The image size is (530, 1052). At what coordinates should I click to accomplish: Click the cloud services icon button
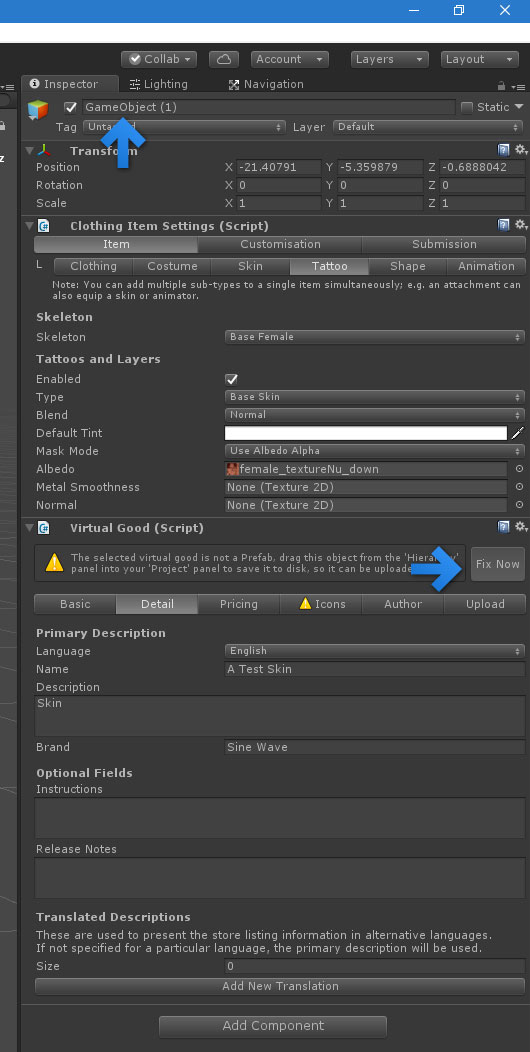click(x=223, y=59)
